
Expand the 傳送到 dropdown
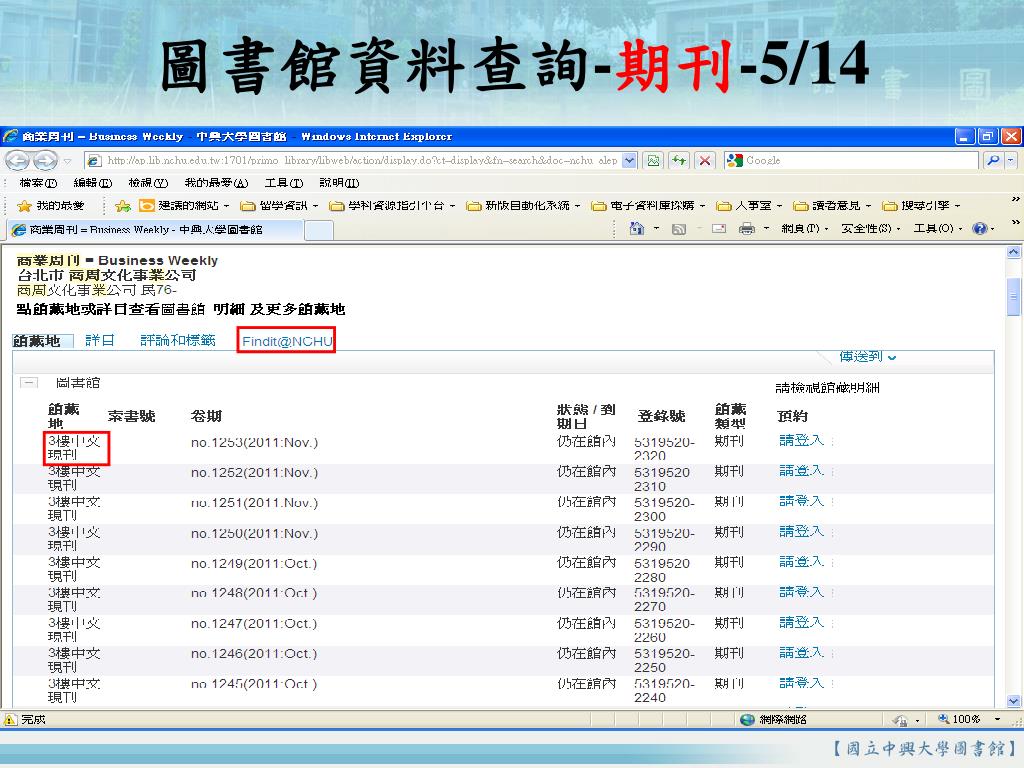click(867, 357)
